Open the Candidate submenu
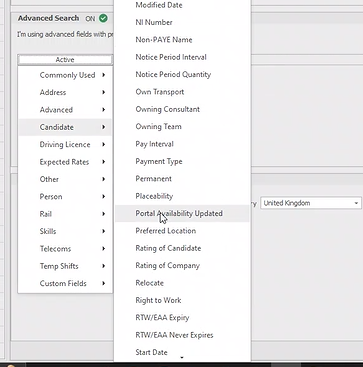363x367 pixels. (x=66, y=127)
